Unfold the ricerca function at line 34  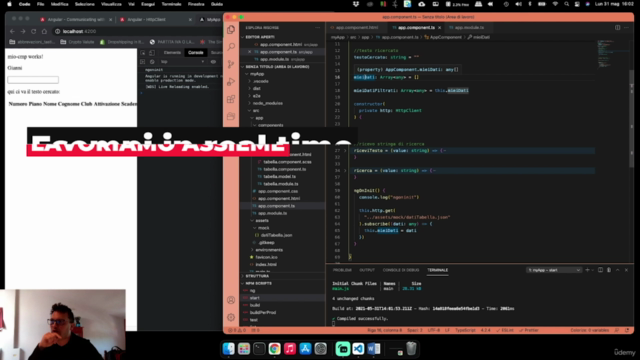click(x=345, y=171)
